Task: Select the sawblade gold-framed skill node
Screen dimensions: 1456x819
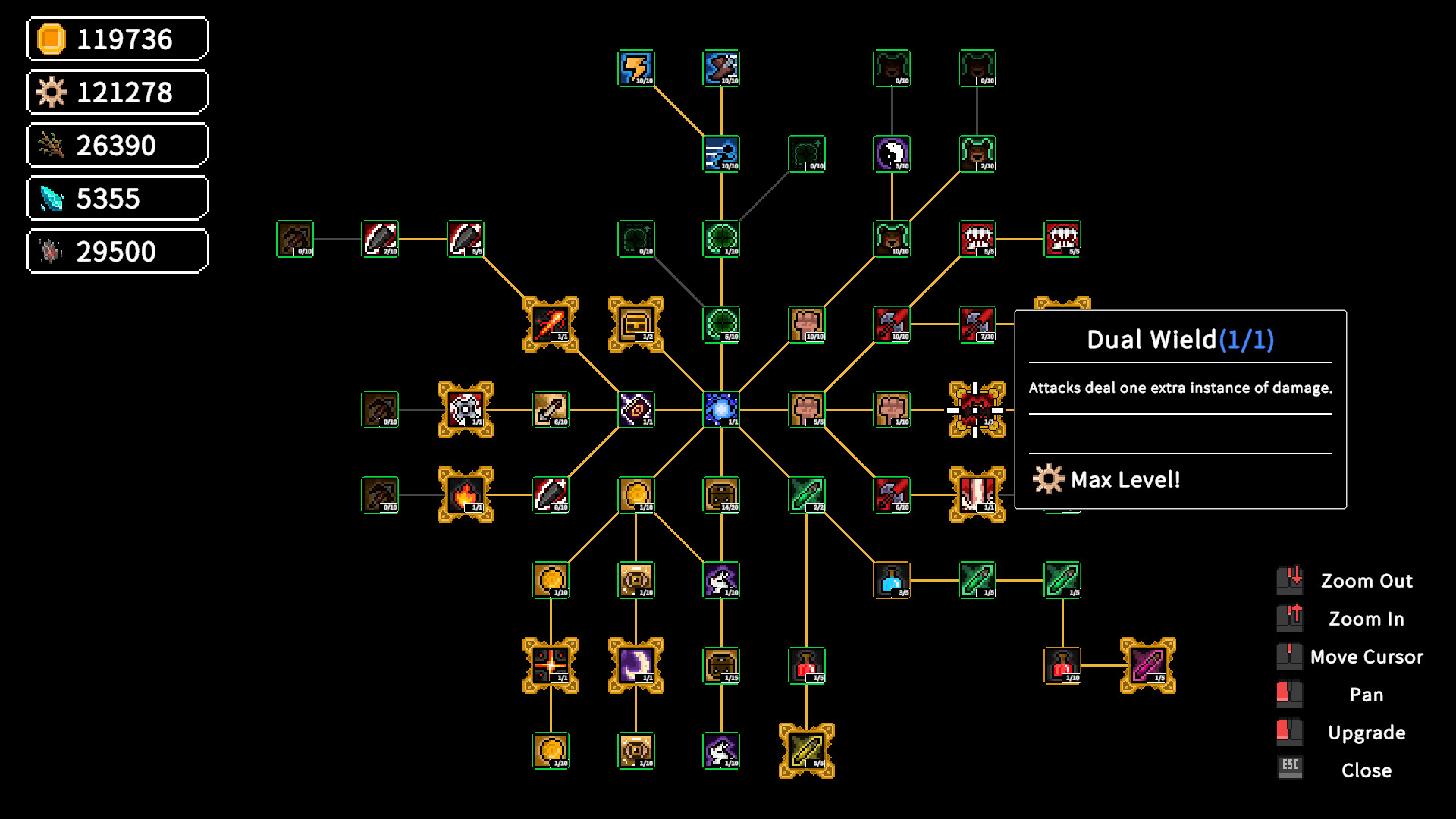Action: pyautogui.click(x=466, y=409)
